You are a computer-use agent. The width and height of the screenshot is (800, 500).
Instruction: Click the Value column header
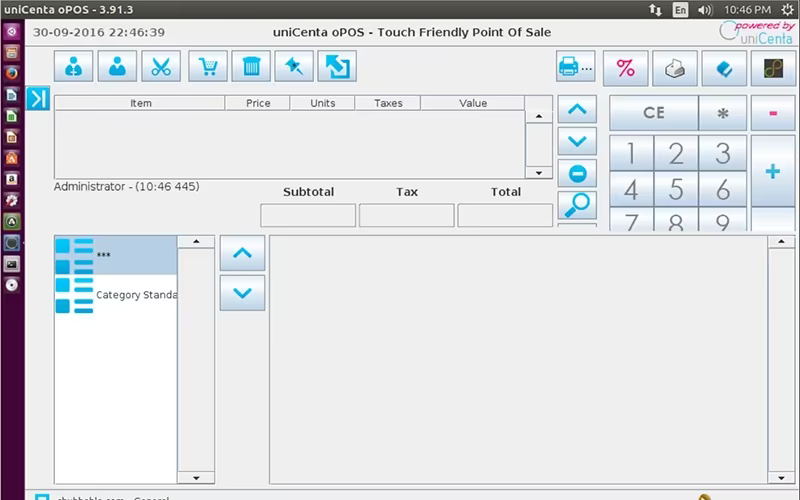click(x=472, y=103)
